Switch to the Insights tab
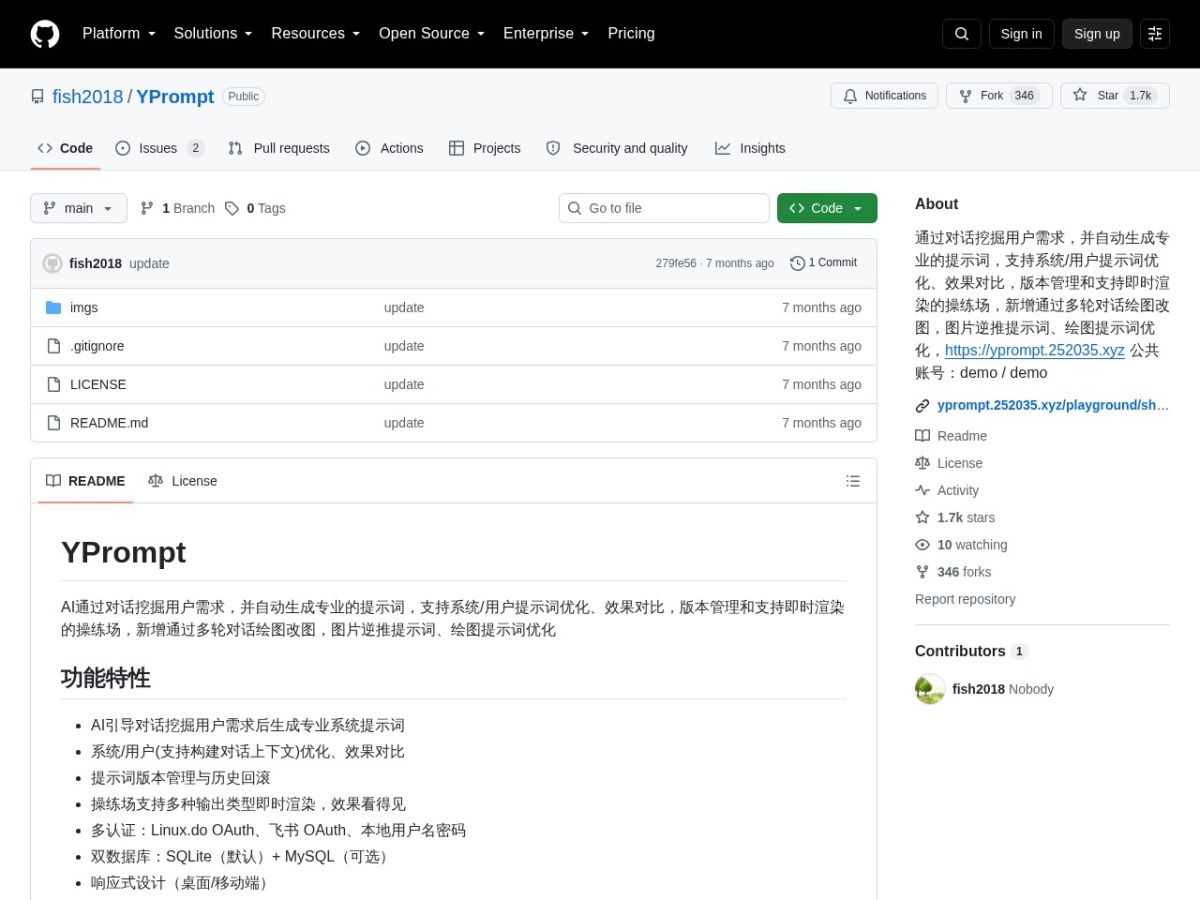 750,148
